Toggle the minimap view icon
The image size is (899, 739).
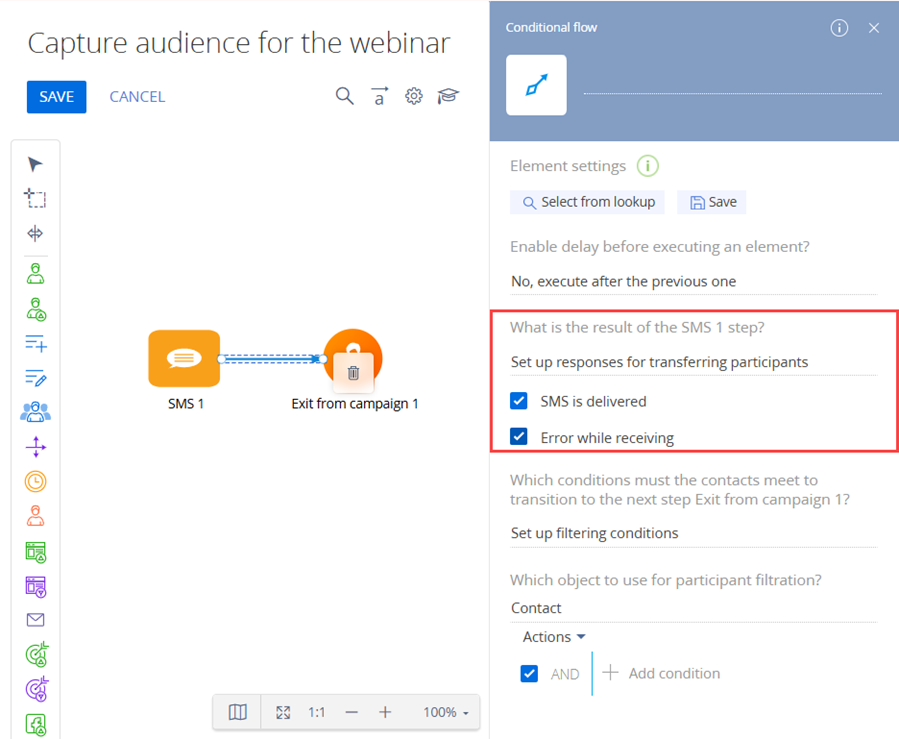point(237,712)
